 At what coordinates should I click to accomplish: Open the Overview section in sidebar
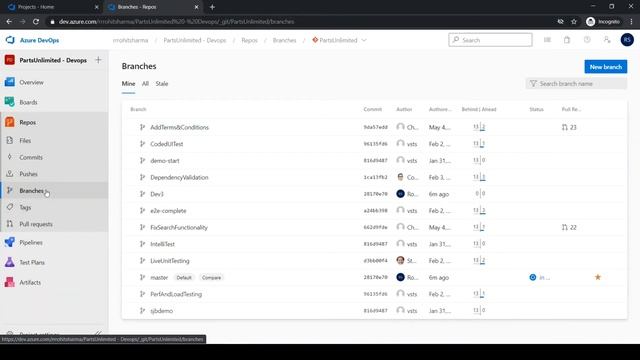(31, 82)
